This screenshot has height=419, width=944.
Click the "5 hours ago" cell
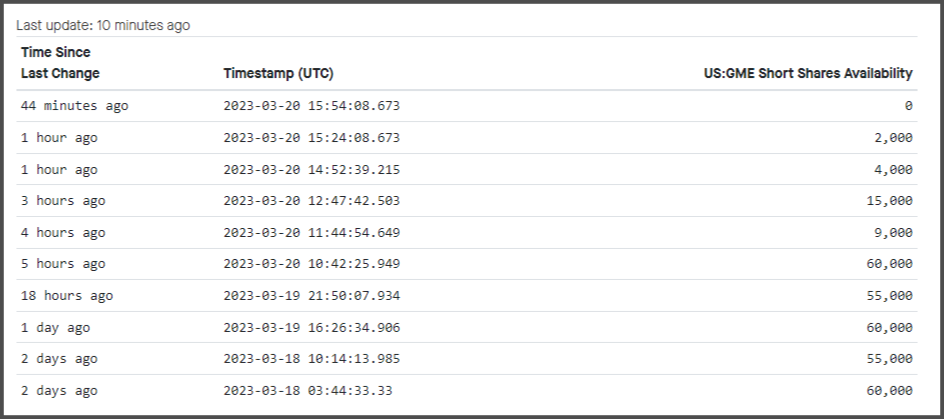pyautogui.click(x=62, y=265)
